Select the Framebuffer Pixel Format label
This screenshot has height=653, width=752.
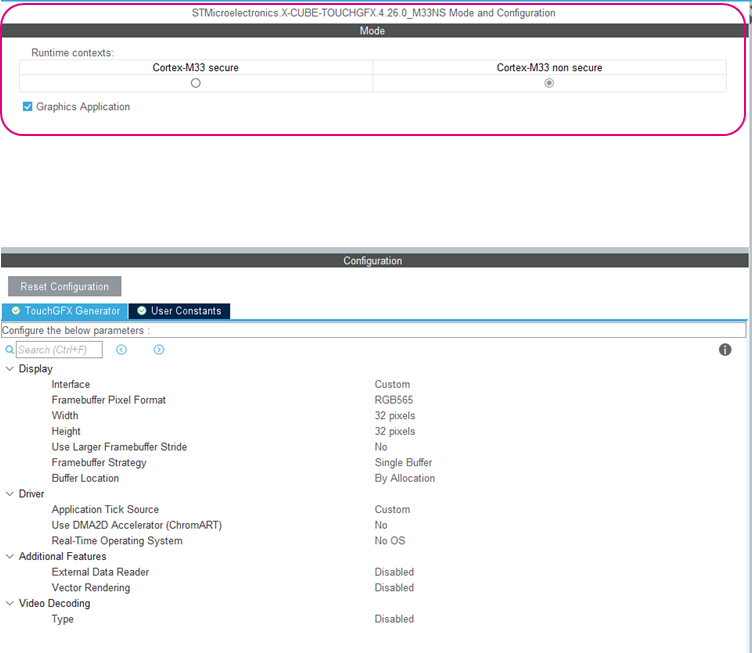click(x=108, y=400)
